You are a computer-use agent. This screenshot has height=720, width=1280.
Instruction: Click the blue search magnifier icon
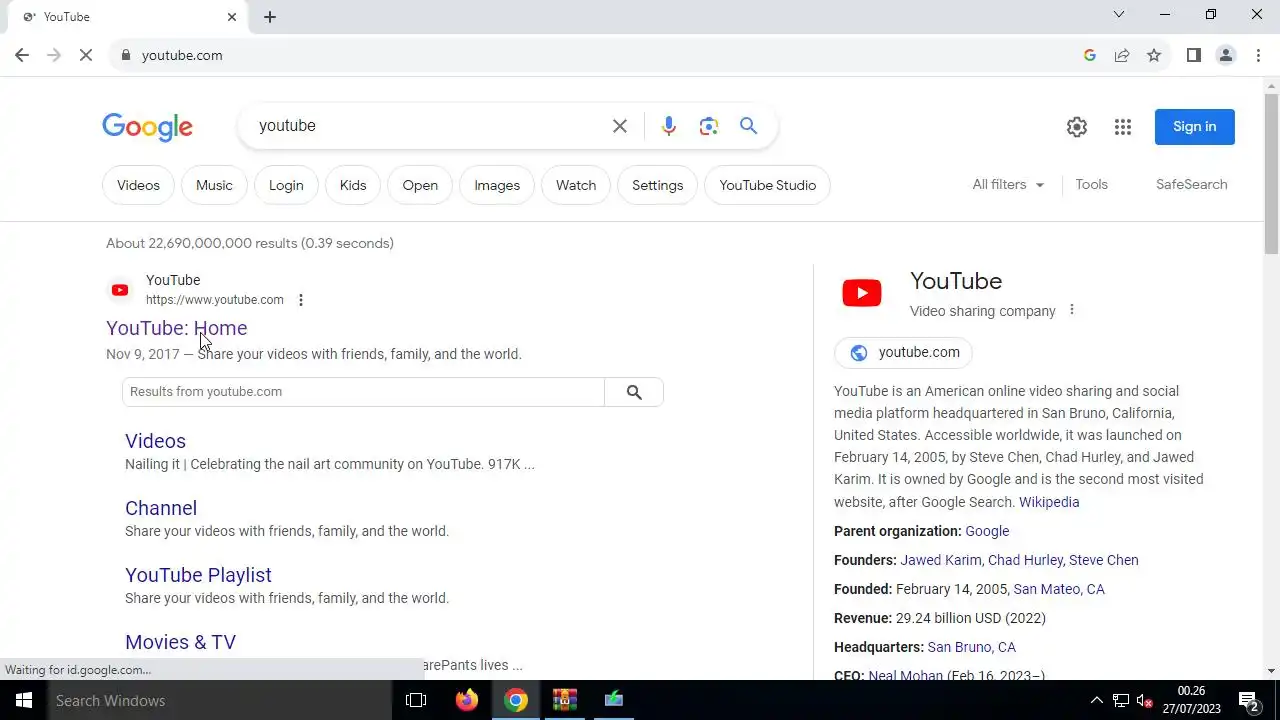749,126
